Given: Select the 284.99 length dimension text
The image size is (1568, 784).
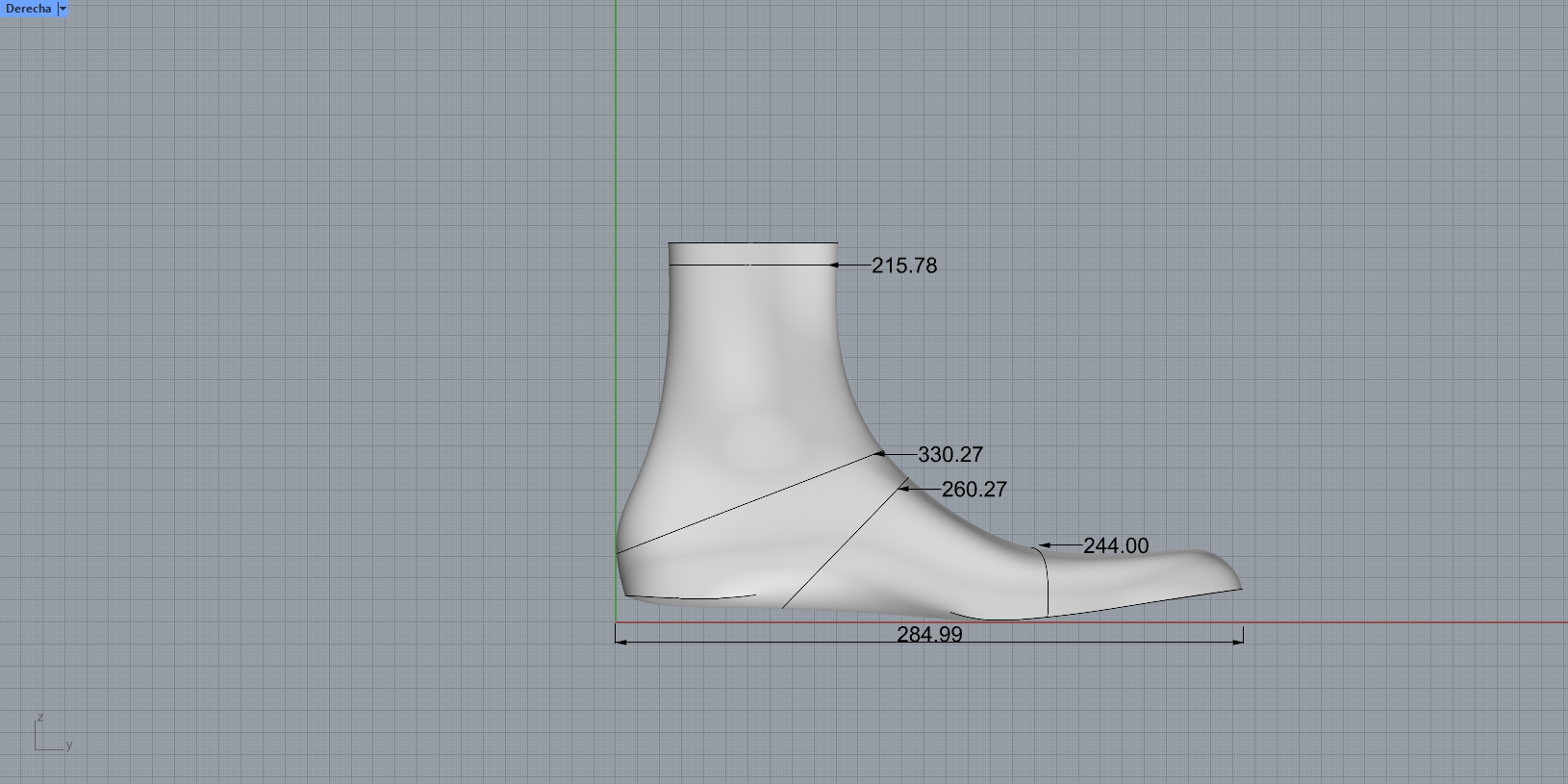Looking at the screenshot, I should tap(929, 635).
